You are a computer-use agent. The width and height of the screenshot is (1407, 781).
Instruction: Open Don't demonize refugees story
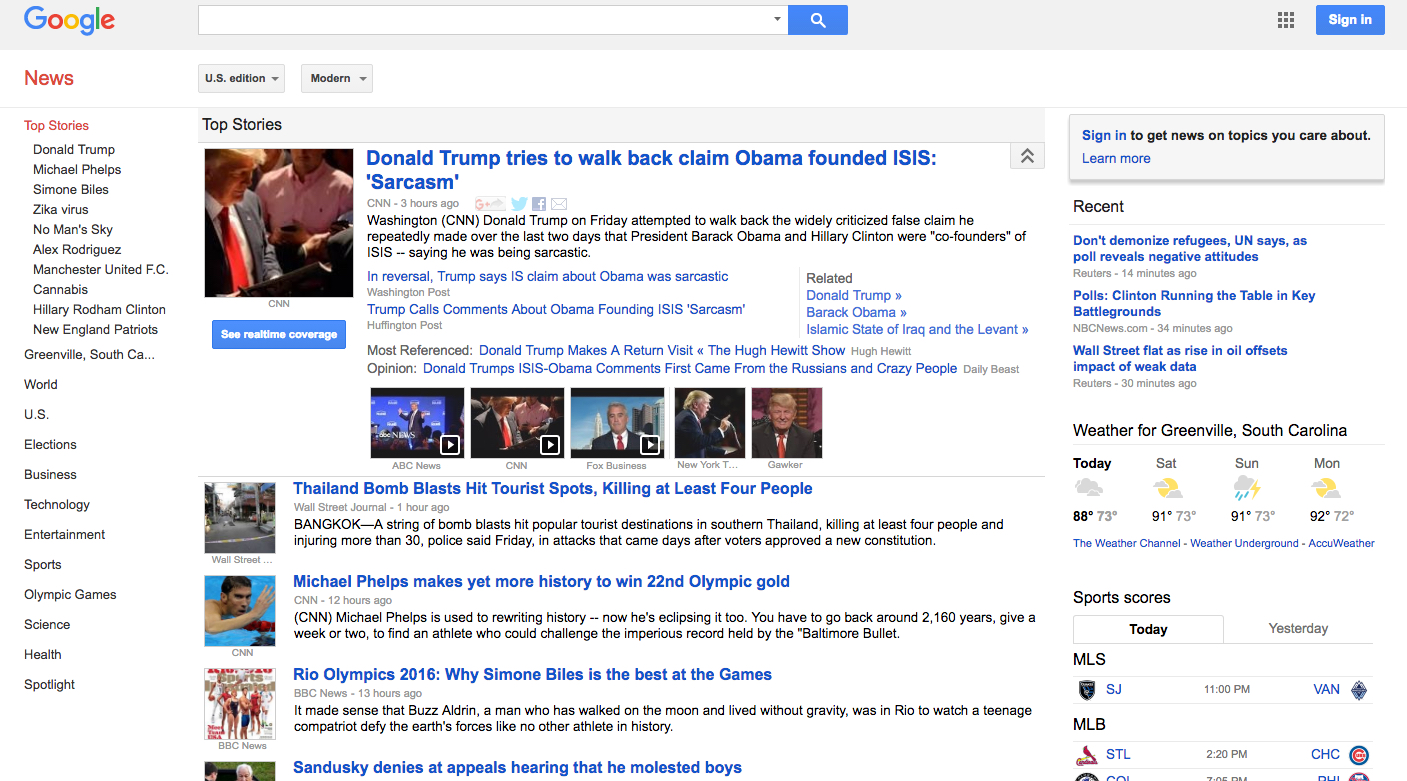click(x=1190, y=248)
